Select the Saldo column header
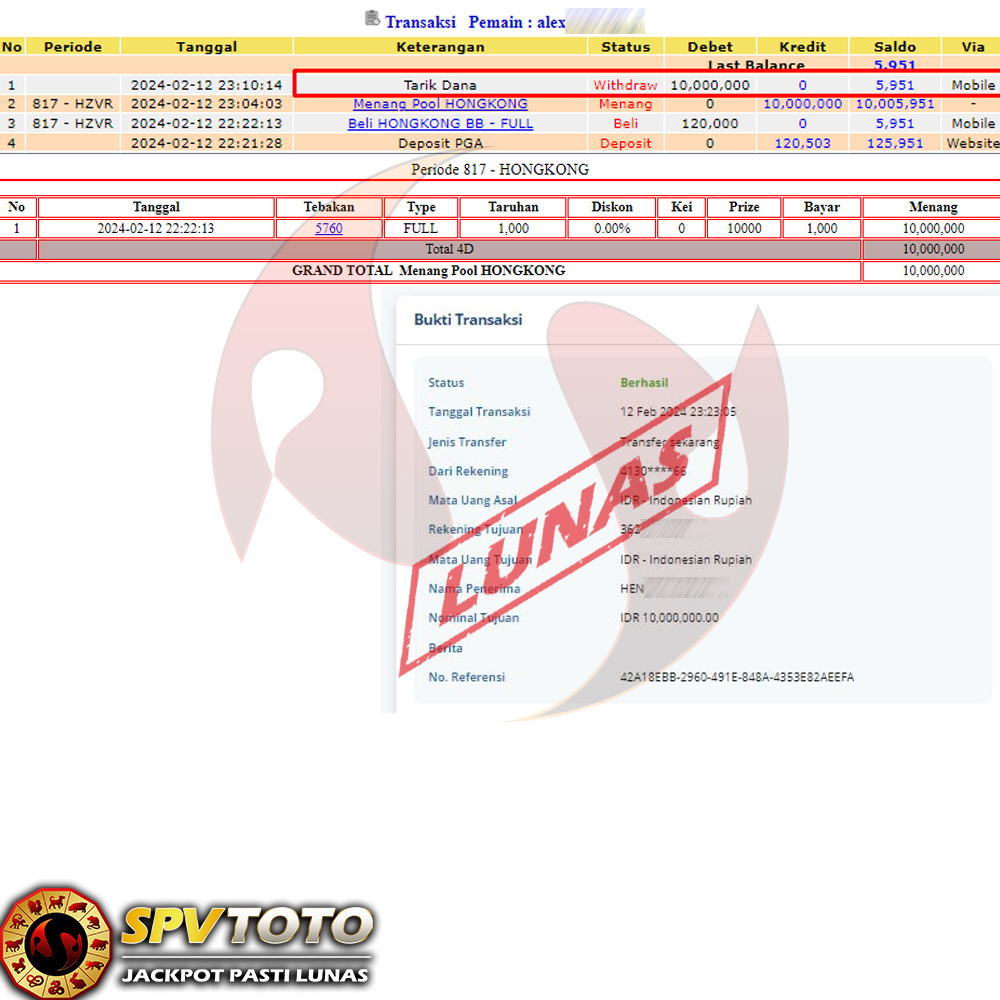Viewport: 1000px width, 1000px height. click(894, 47)
